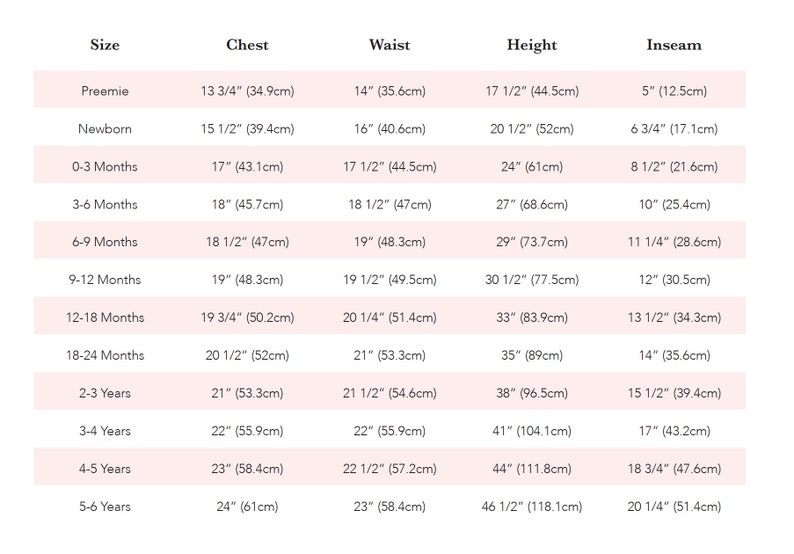Click the Size column header

(105, 45)
